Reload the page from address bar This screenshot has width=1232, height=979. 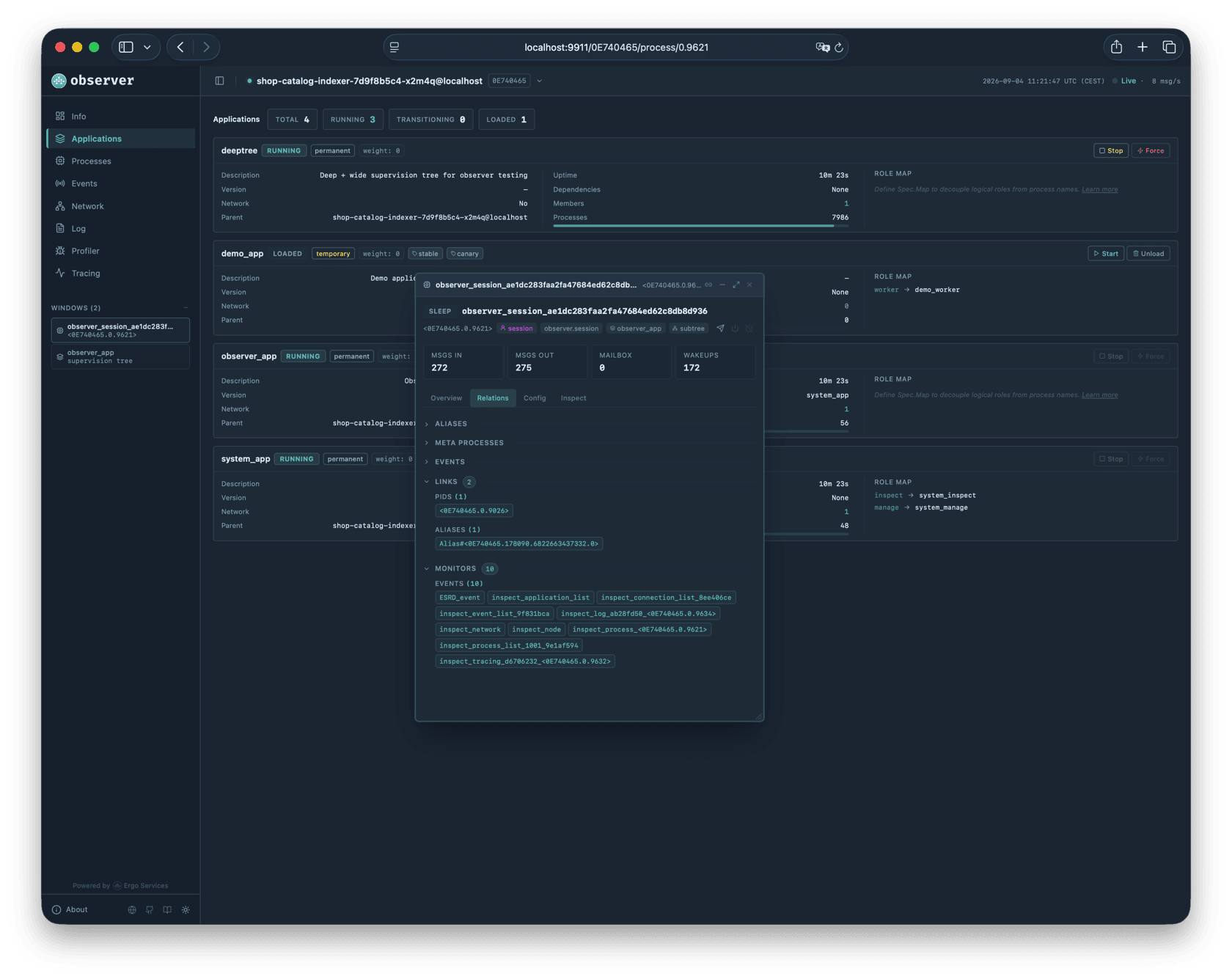[x=839, y=47]
